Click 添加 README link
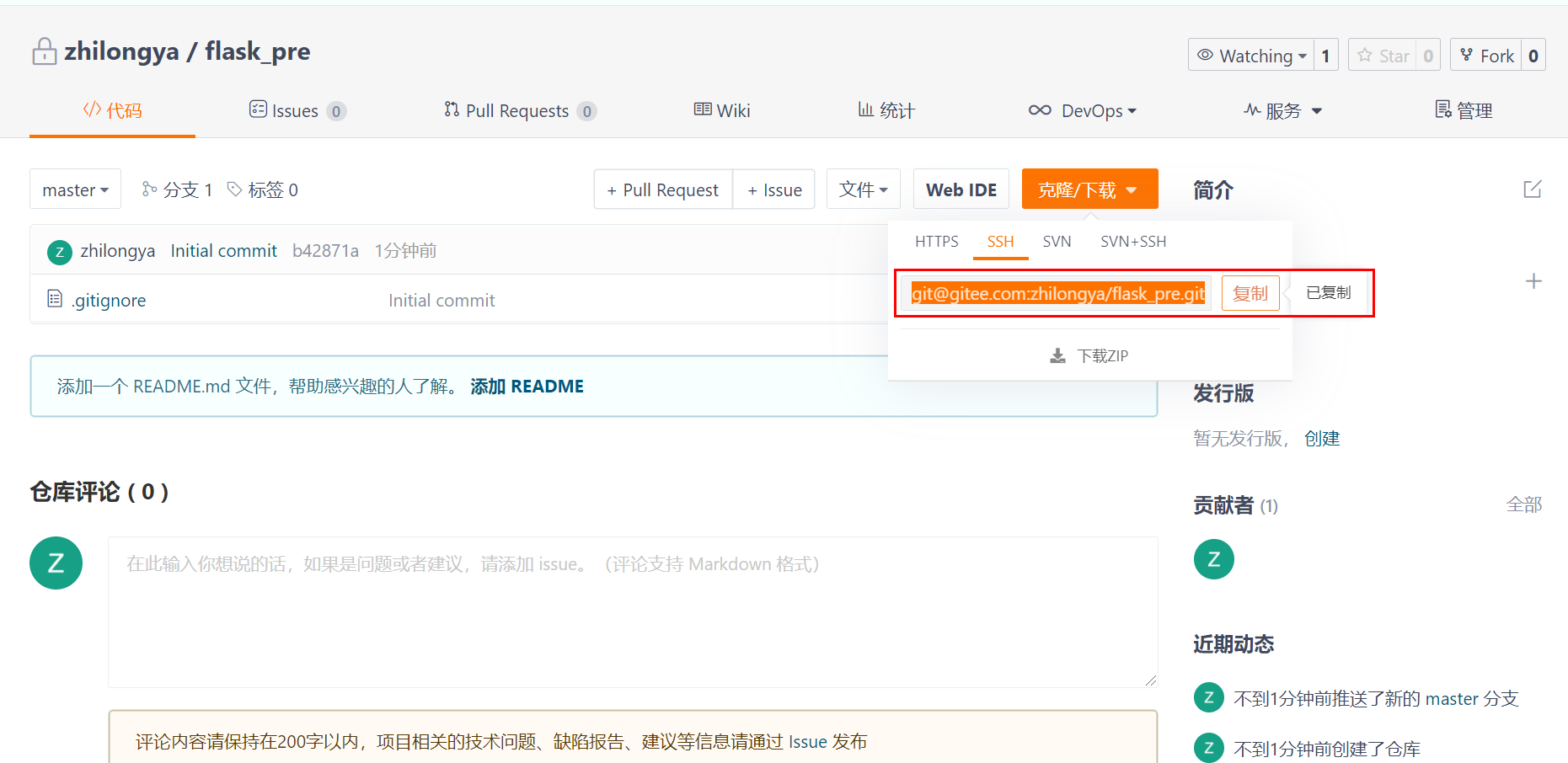Image resolution: width=1568 pixels, height=763 pixels. pos(527,386)
